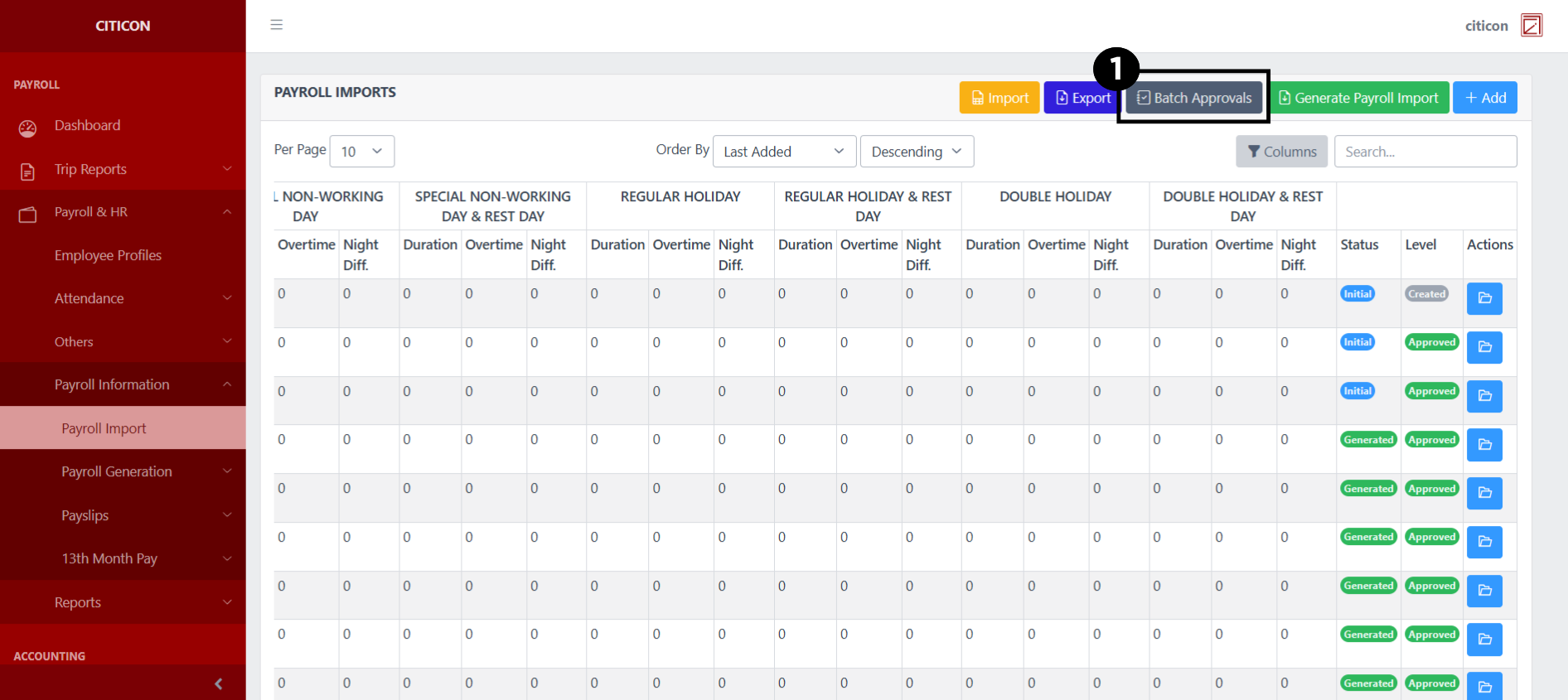Click the Batch Approvals button
The width and height of the screenshot is (1568, 700).
coord(1193,98)
